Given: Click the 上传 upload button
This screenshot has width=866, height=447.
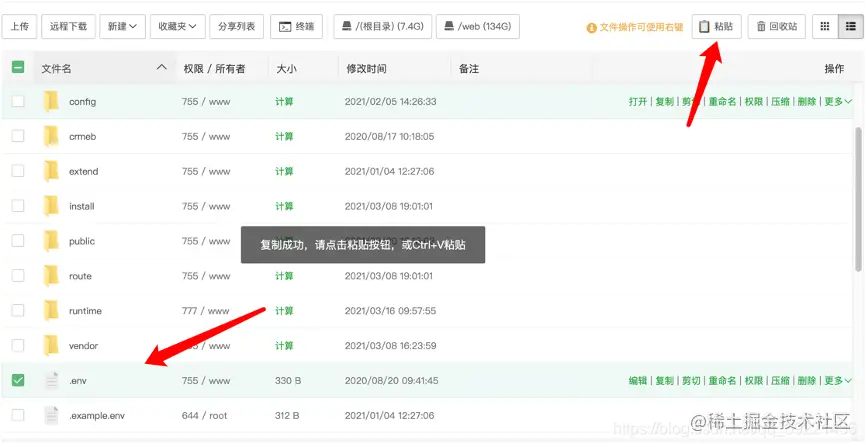Looking at the screenshot, I should [19, 27].
